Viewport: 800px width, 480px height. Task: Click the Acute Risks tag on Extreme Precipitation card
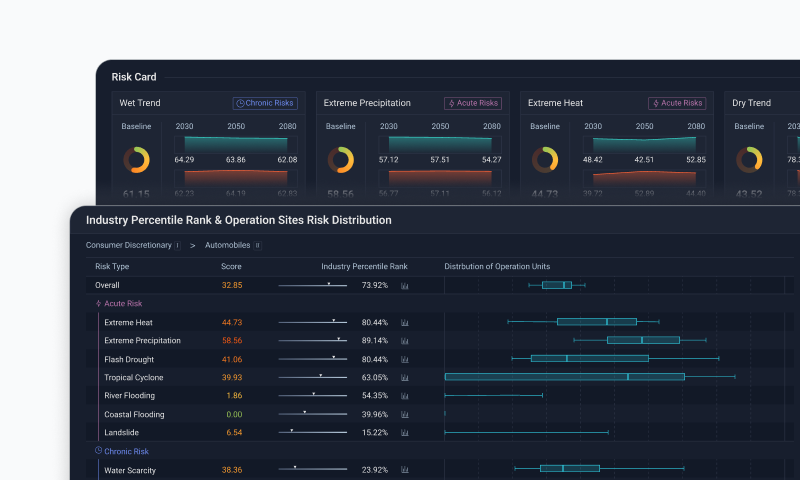coord(473,103)
